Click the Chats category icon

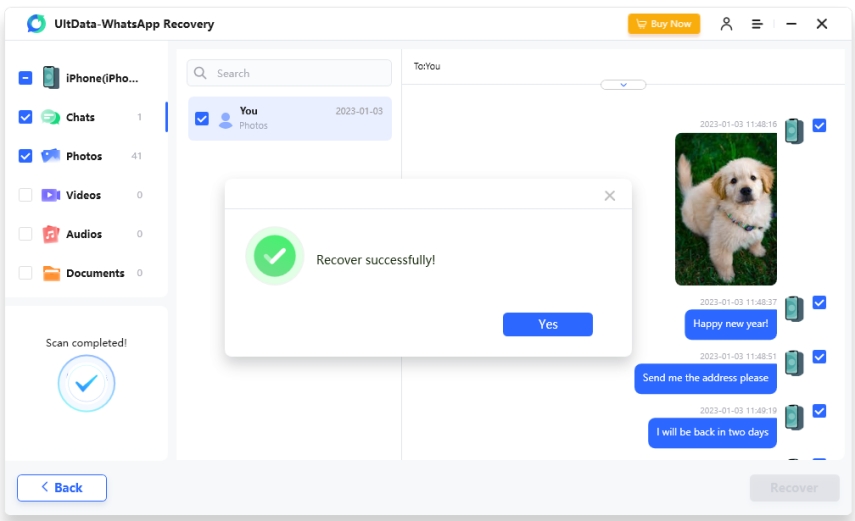coord(50,117)
